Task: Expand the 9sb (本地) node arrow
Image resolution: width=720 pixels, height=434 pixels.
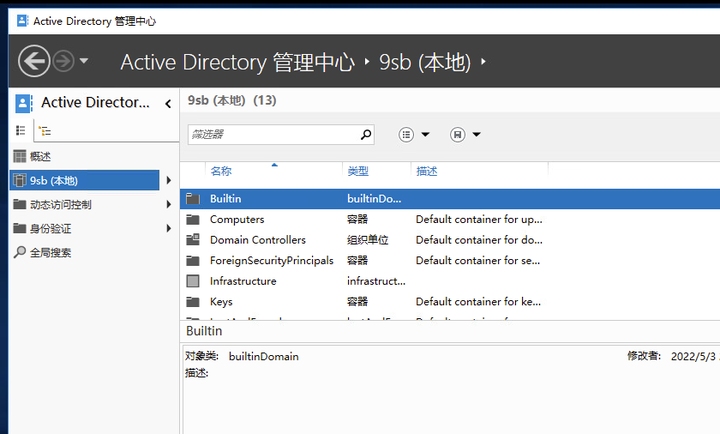Action: pos(168,181)
